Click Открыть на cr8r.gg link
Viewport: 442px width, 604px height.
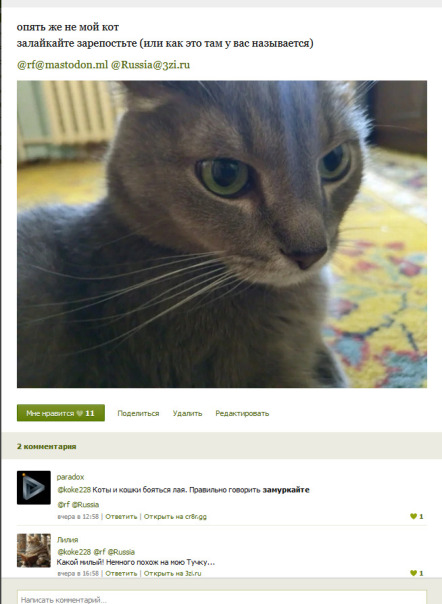(x=175, y=517)
